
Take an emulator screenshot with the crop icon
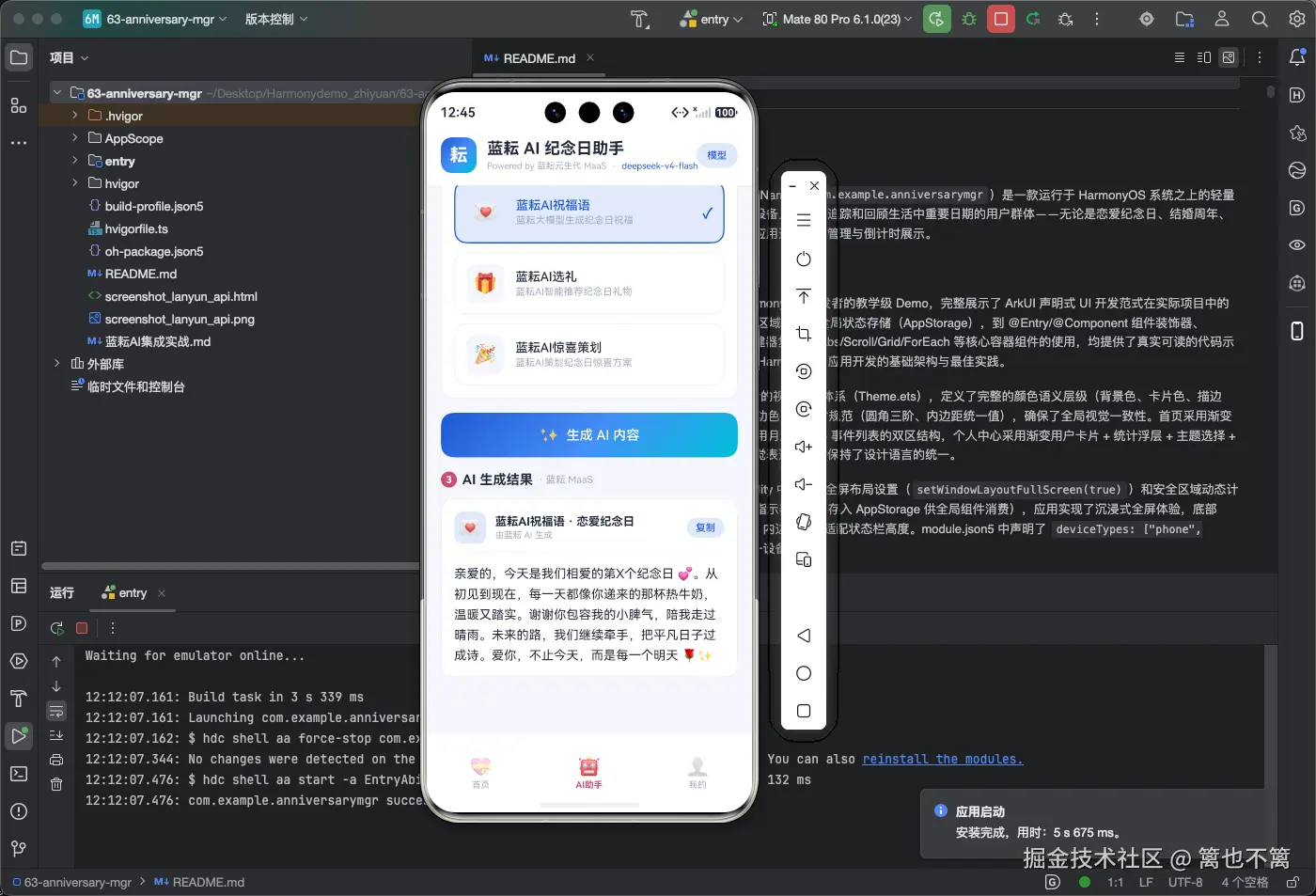pos(804,334)
